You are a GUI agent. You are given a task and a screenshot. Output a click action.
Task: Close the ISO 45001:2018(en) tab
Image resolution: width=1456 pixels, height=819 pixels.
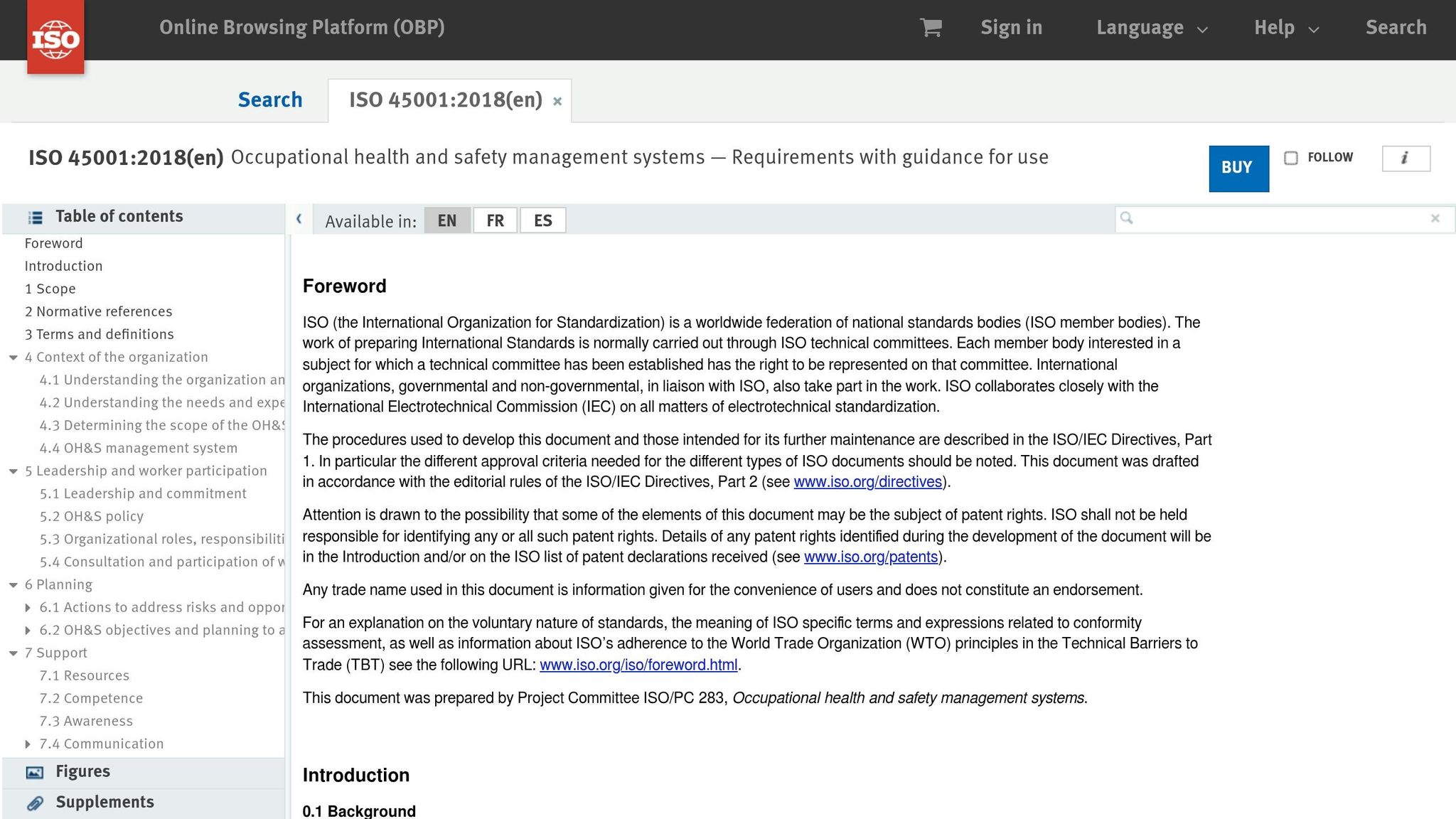pyautogui.click(x=557, y=102)
